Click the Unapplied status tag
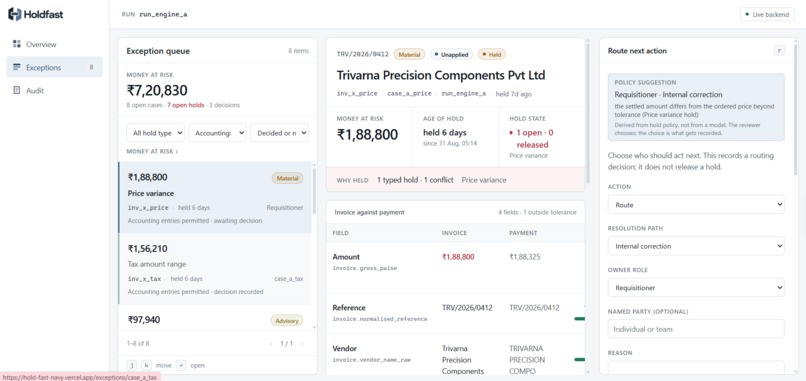 (x=451, y=54)
